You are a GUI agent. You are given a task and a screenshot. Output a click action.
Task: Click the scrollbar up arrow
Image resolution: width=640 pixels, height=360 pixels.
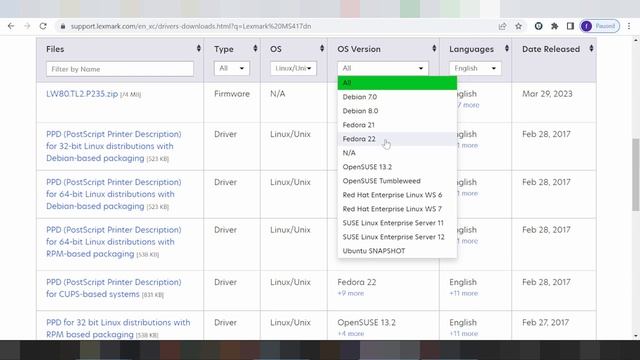pos(636,40)
